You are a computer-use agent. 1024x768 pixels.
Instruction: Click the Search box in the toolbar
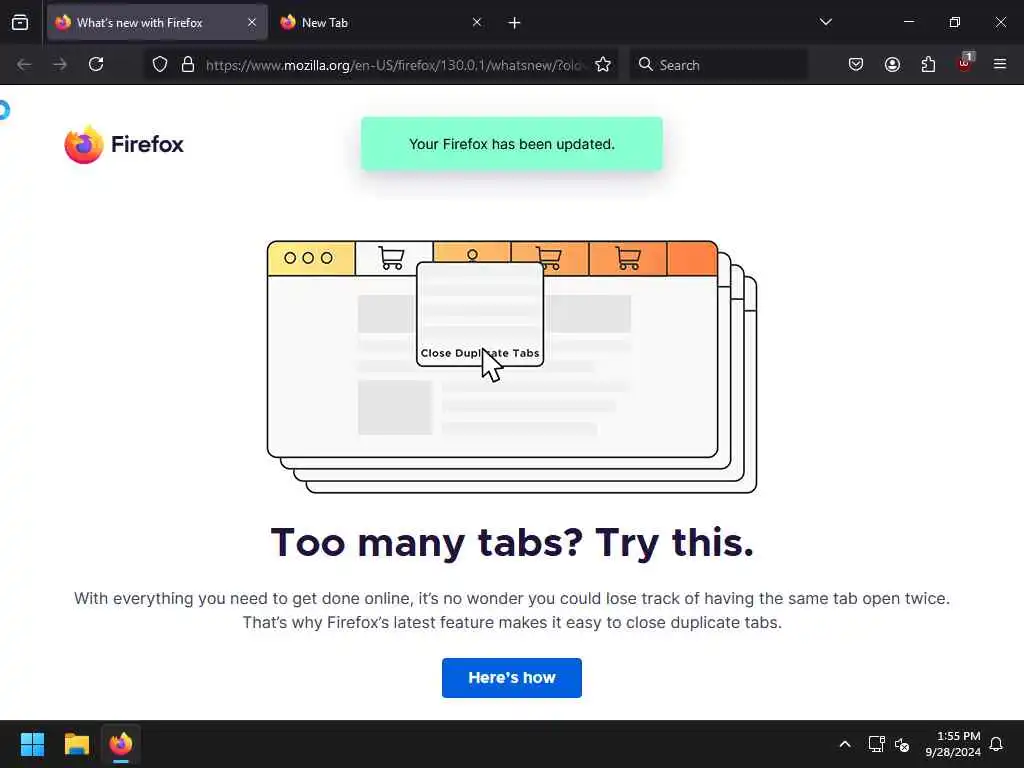718,65
